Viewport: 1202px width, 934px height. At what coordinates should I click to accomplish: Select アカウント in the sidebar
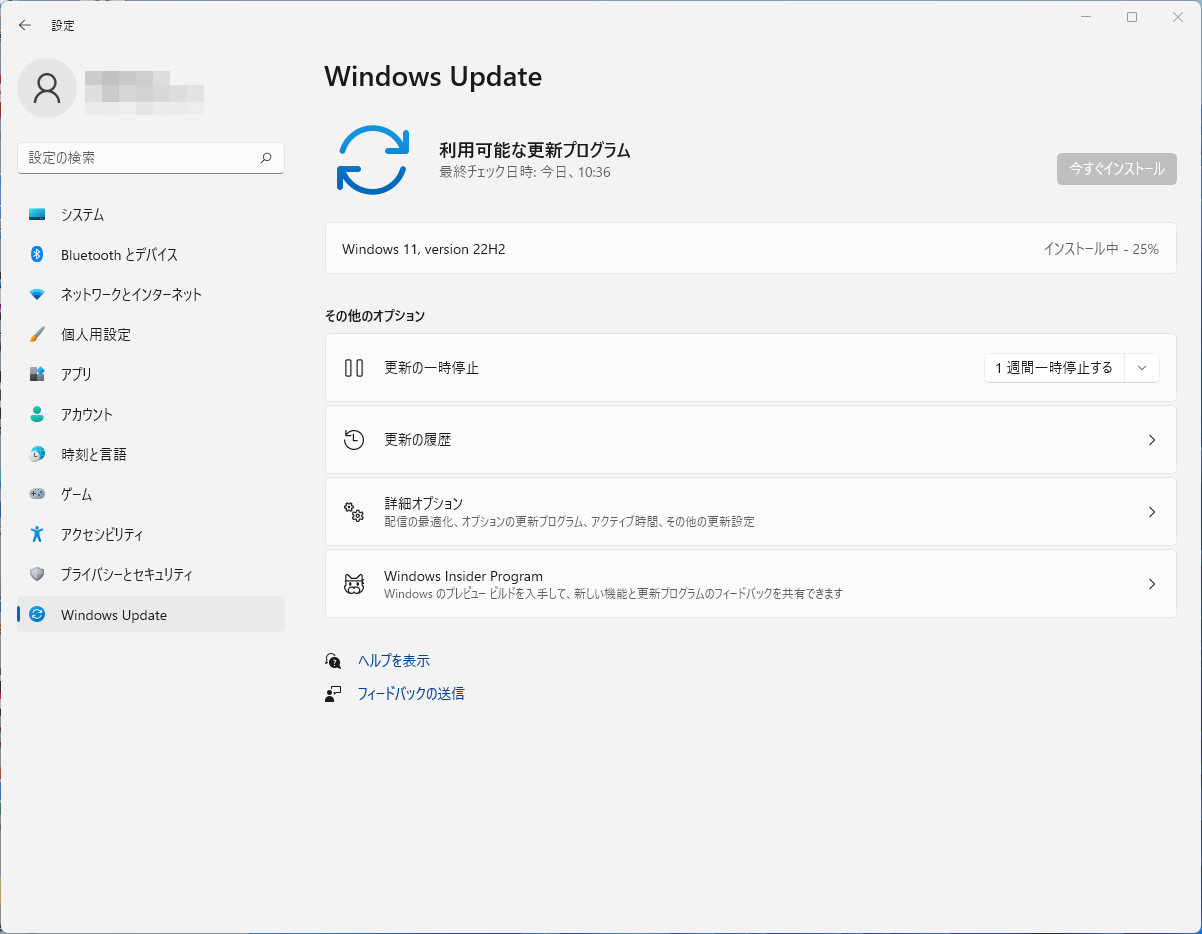(151, 414)
